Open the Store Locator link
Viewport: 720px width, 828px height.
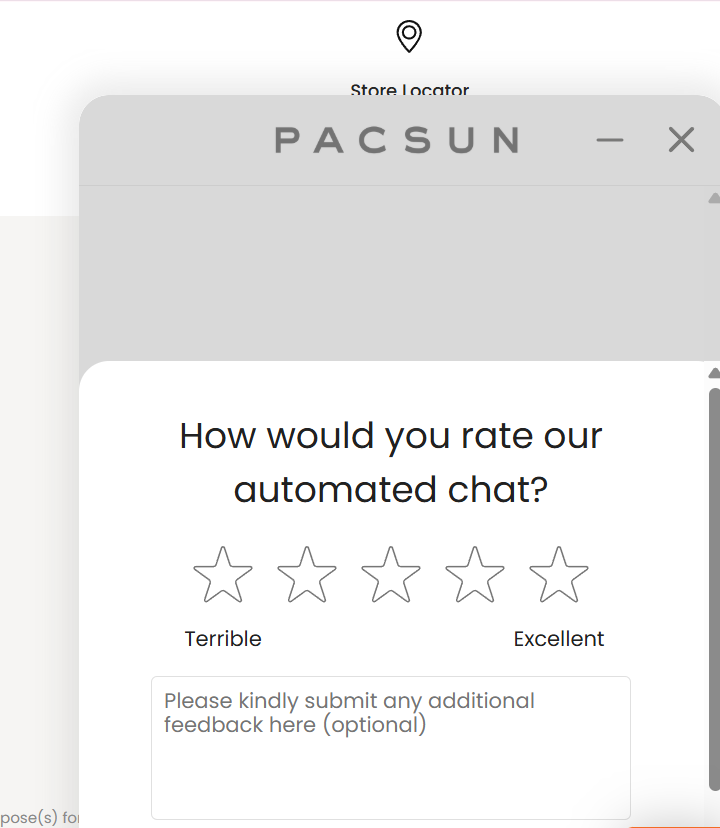pos(407,89)
